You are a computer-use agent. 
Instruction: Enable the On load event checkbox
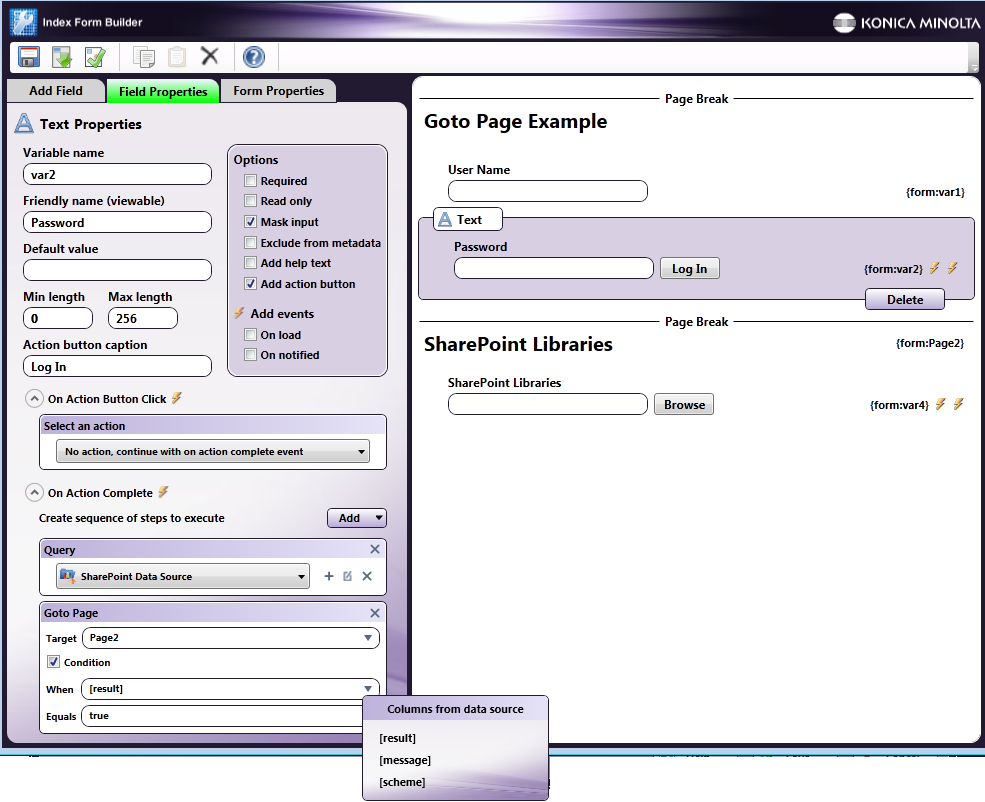tap(250, 335)
